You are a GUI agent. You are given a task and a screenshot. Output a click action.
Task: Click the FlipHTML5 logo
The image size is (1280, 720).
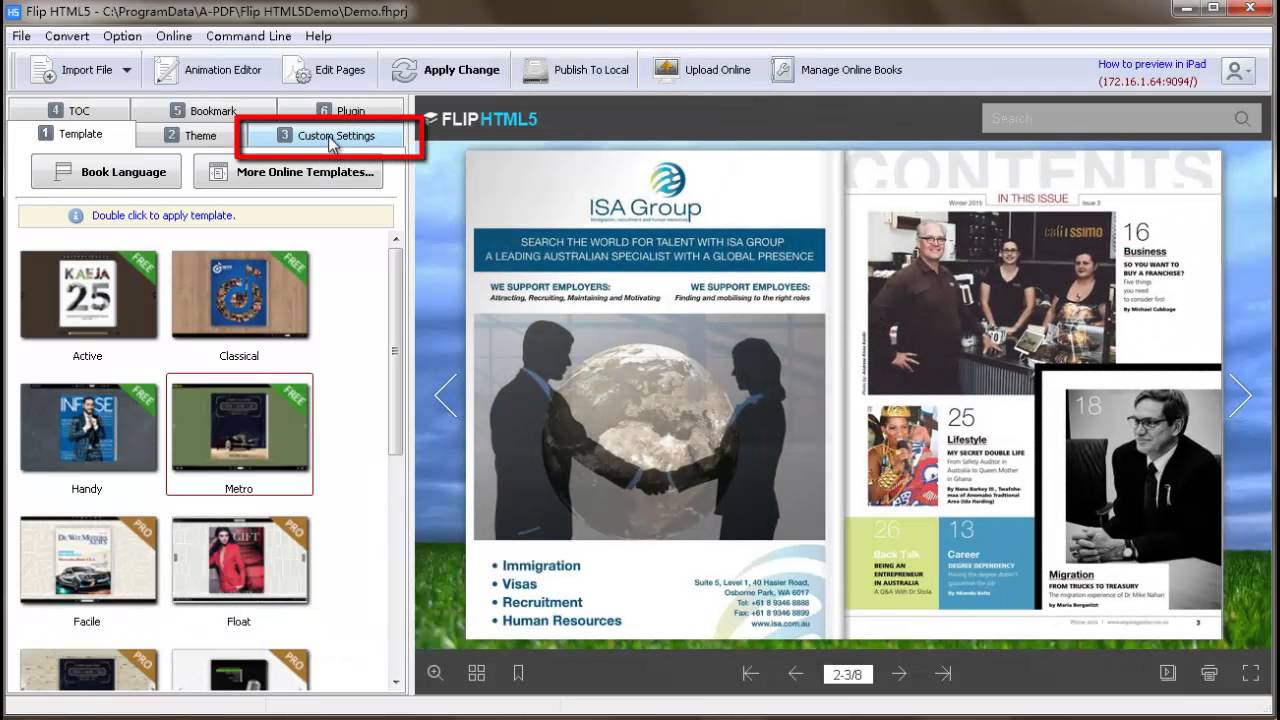(x=481, y=119)
